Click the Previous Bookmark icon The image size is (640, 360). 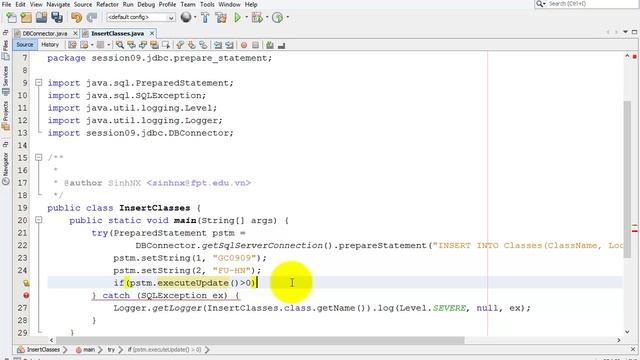180,45
